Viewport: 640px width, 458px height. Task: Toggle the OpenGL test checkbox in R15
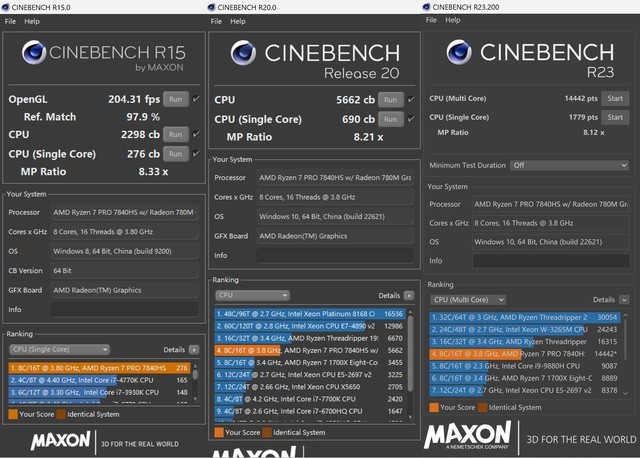point(196,99)
